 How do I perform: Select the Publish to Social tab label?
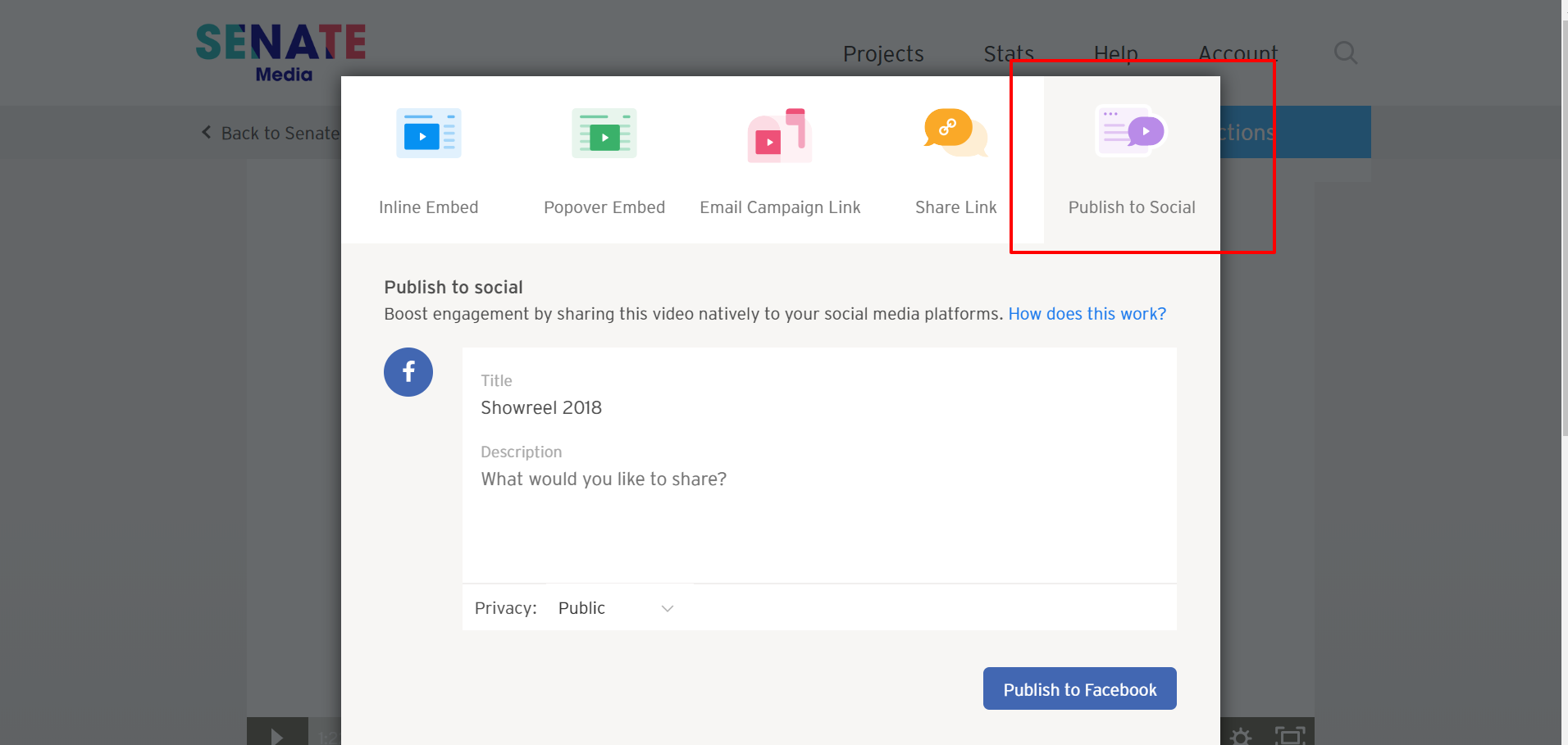pos(1132,207)
